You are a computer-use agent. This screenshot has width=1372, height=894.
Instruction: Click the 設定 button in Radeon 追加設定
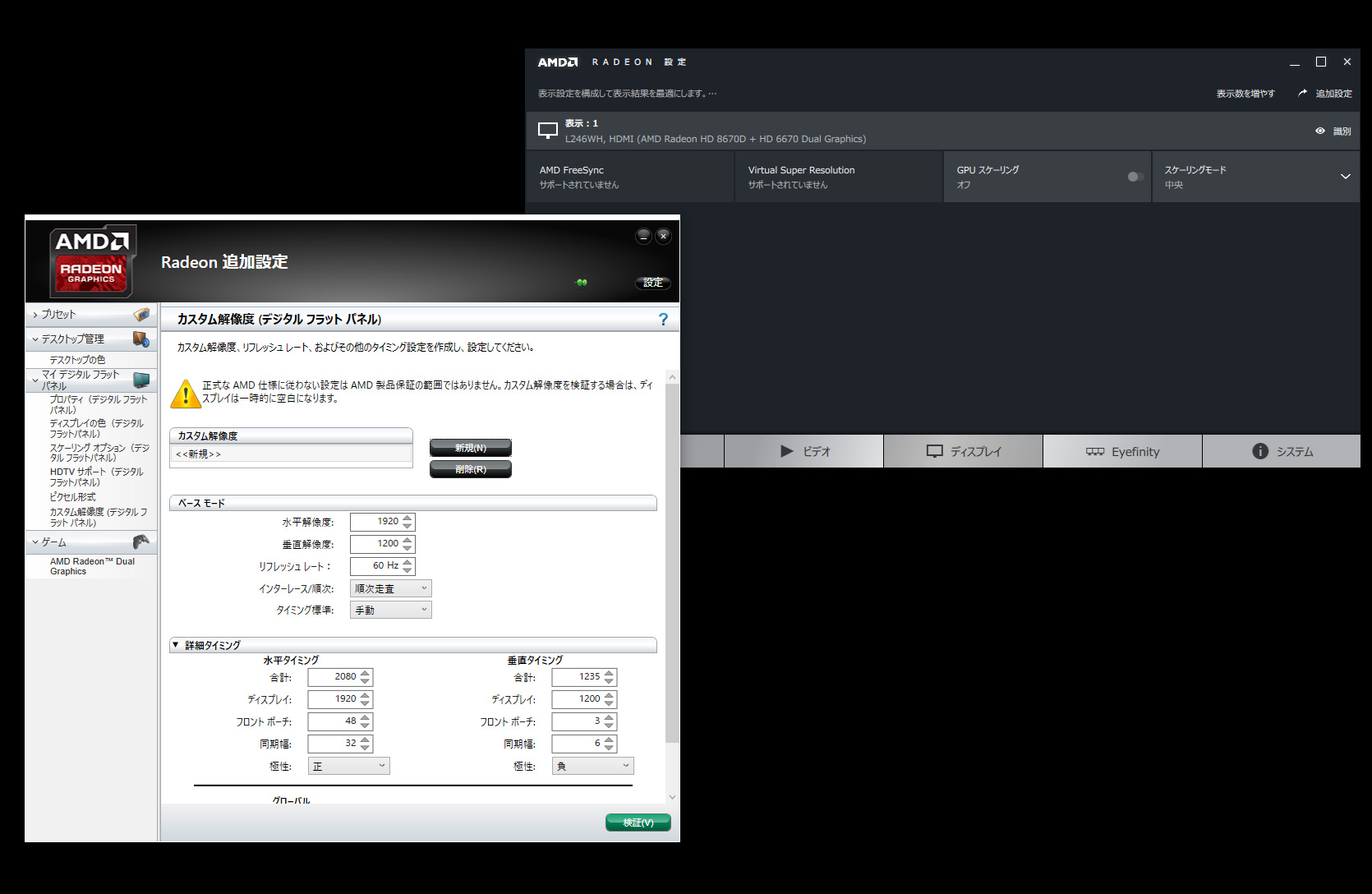[x=653, y=283]
